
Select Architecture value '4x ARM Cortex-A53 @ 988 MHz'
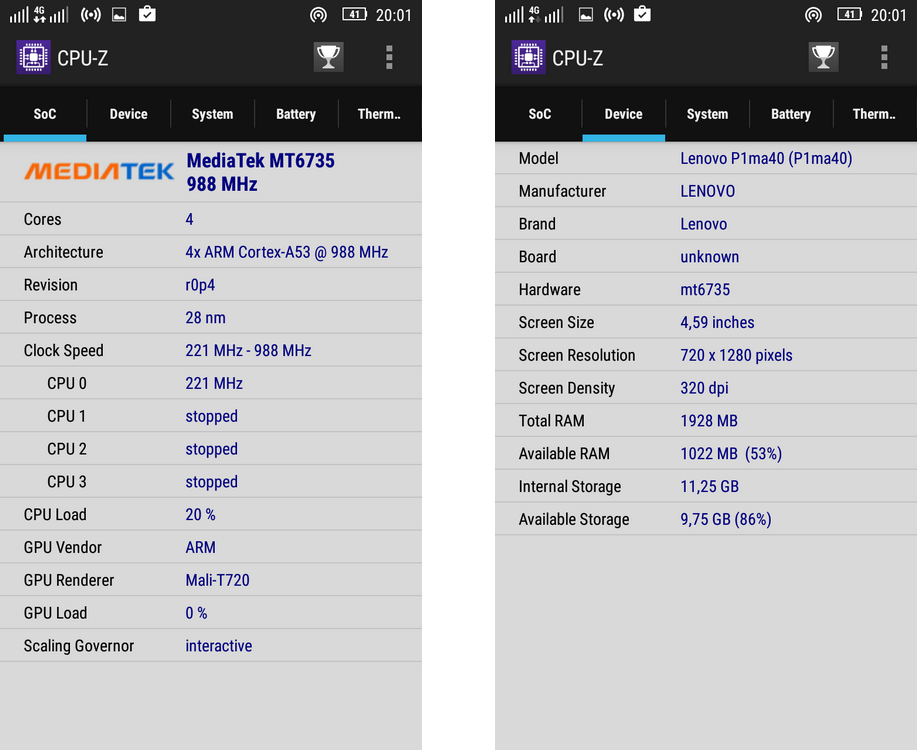(x=287, y=252)
